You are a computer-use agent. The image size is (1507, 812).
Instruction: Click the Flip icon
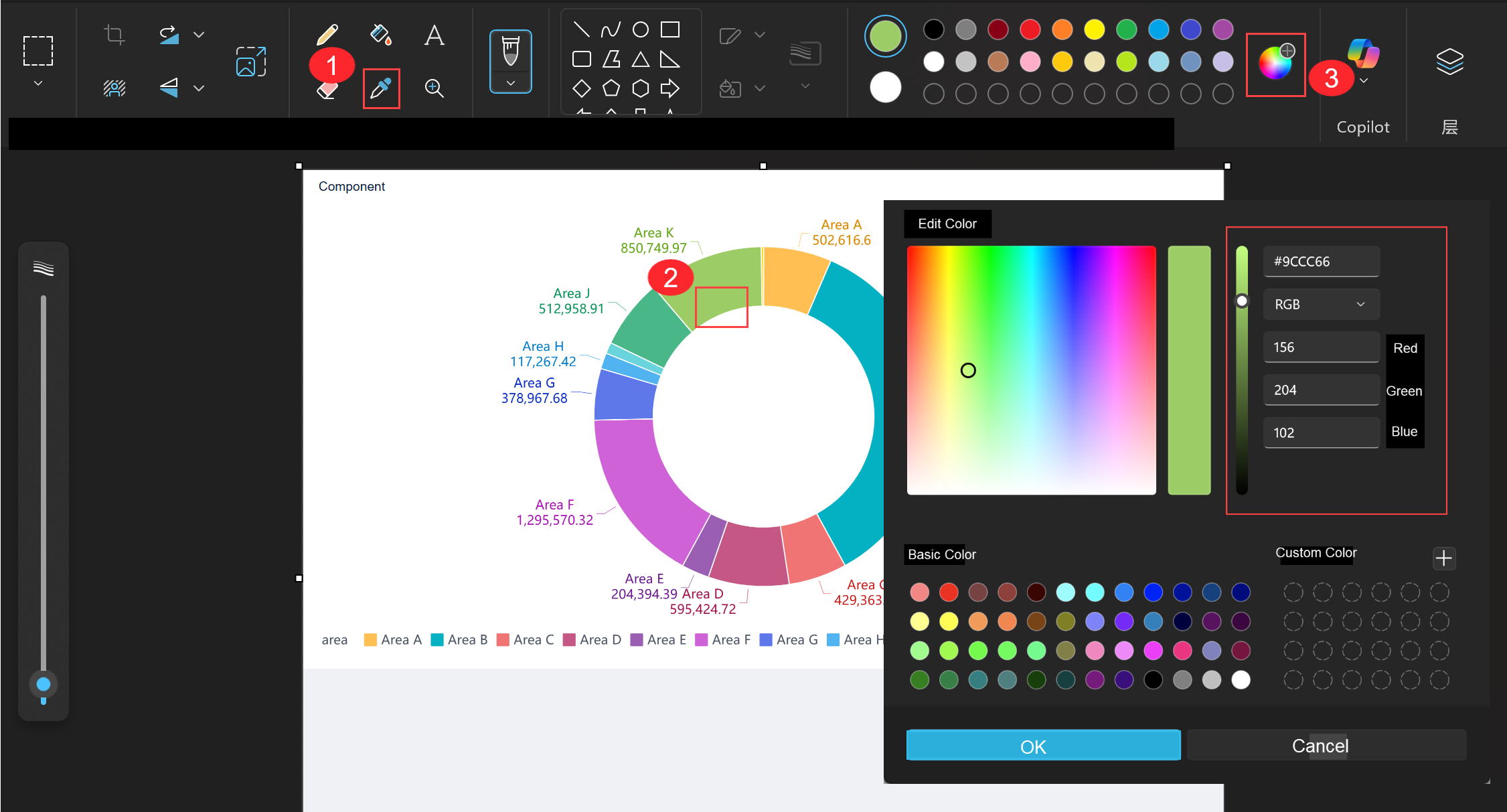point(169,88)
